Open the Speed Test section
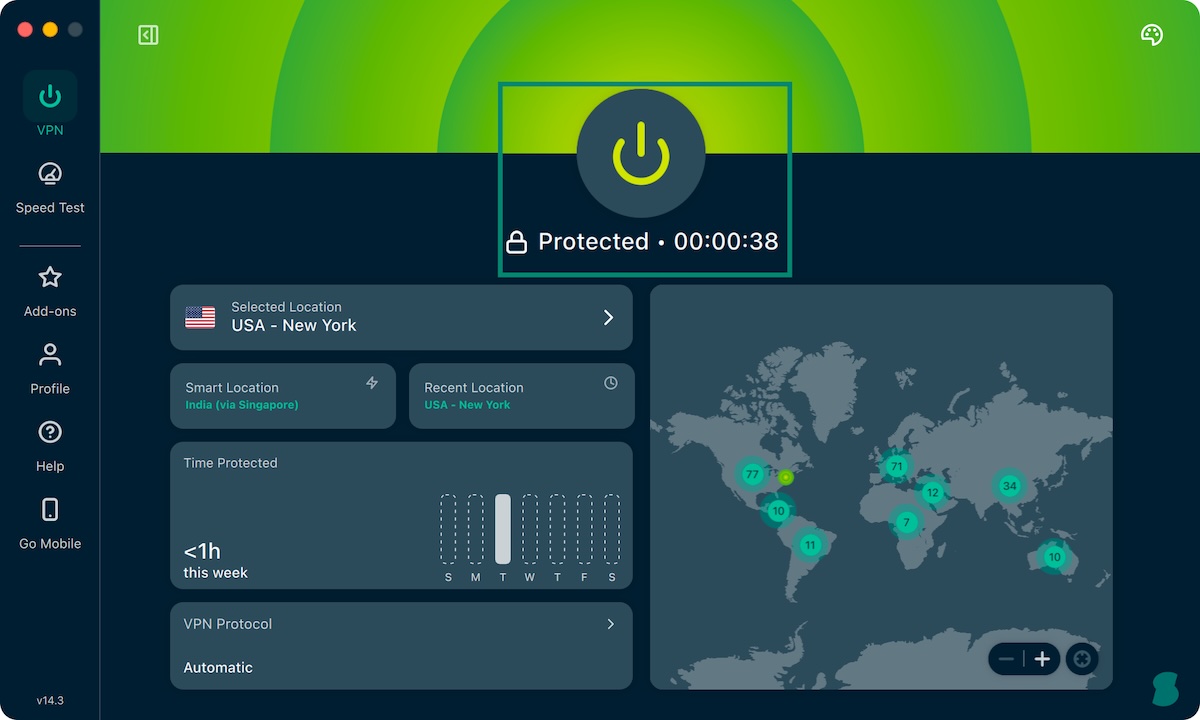The image size is (1200, 720). tap(50, 188)
